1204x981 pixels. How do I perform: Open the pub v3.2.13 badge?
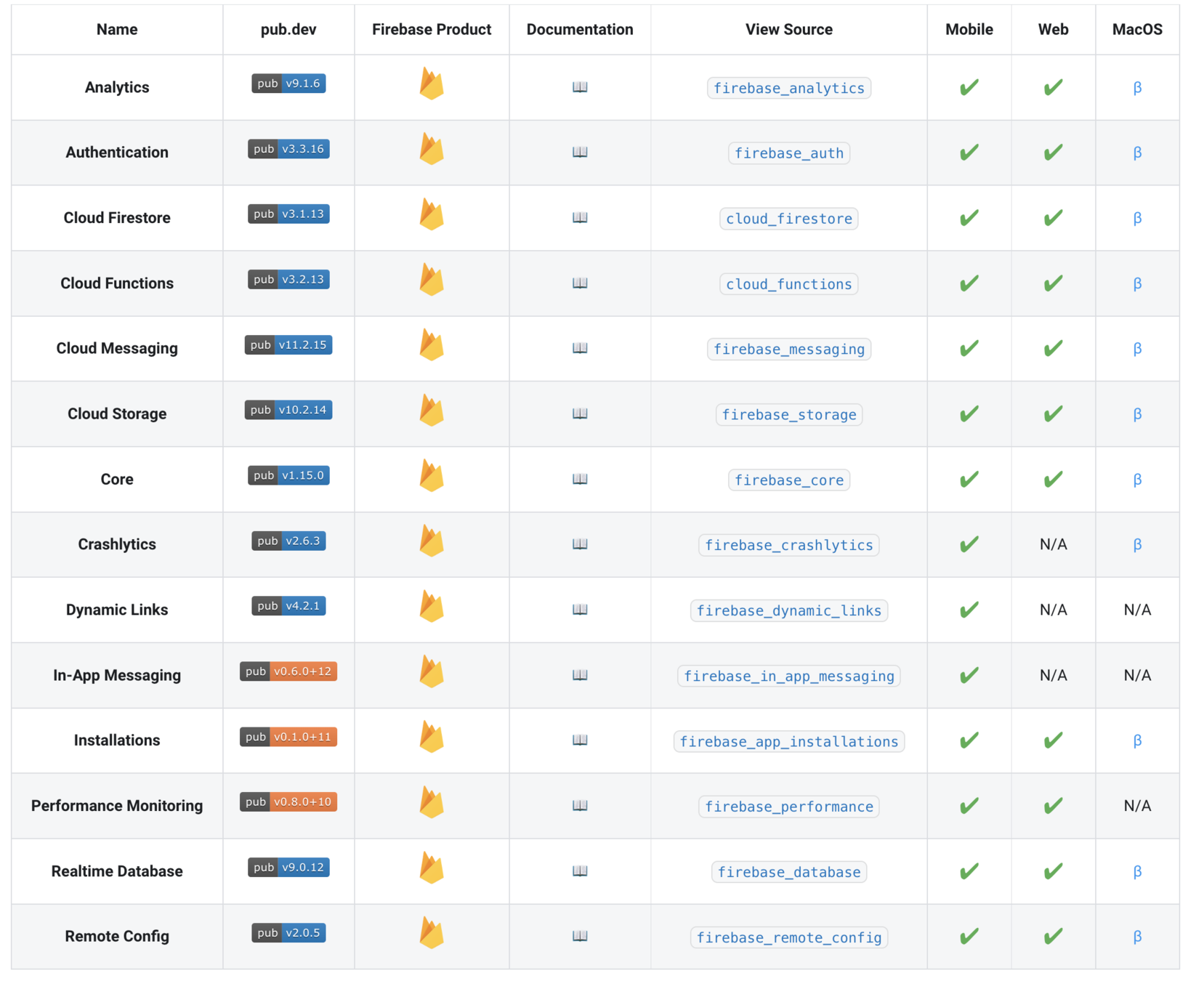point(288,279)
